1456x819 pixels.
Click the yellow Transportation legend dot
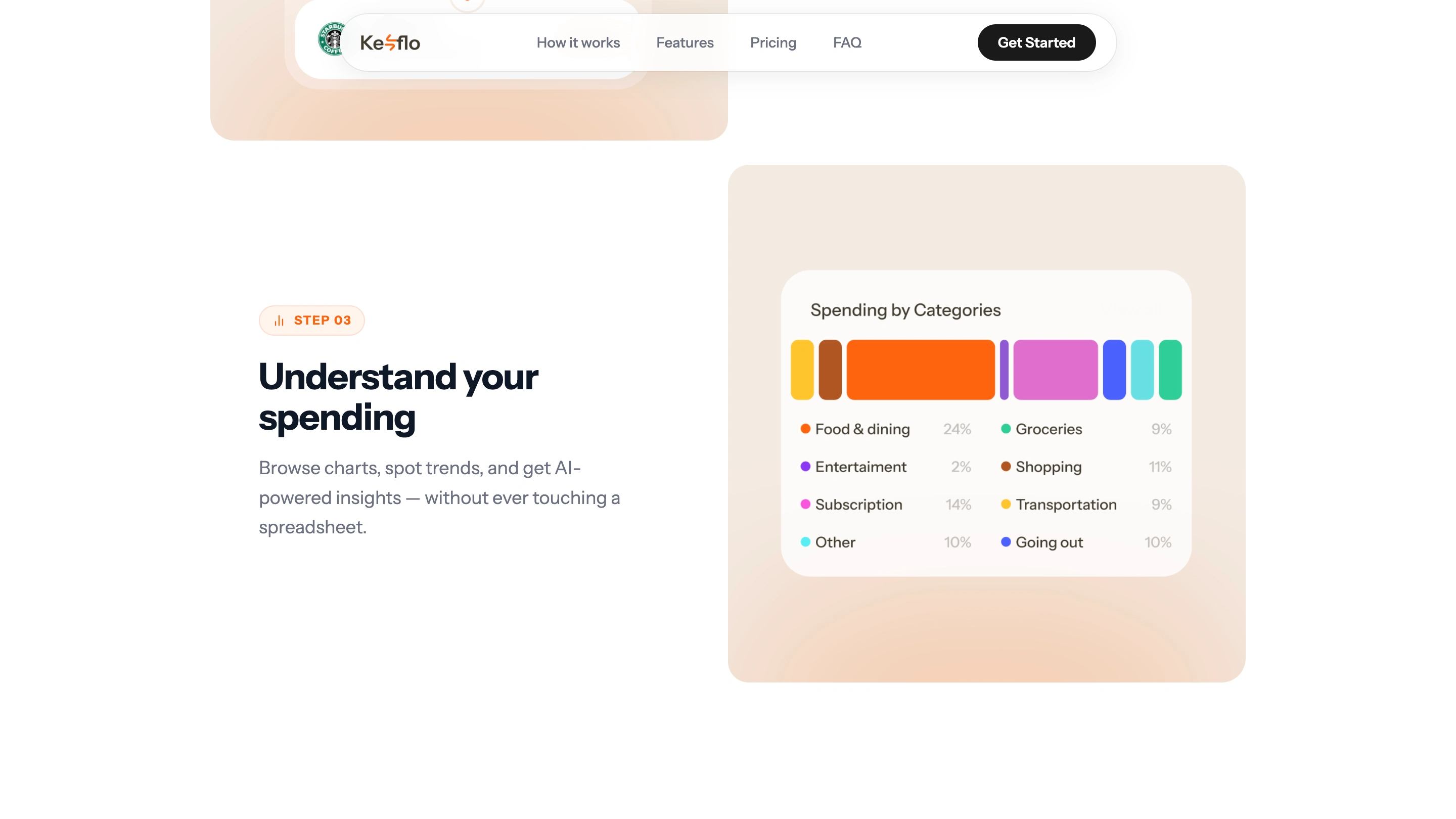tap(1006, 504)
